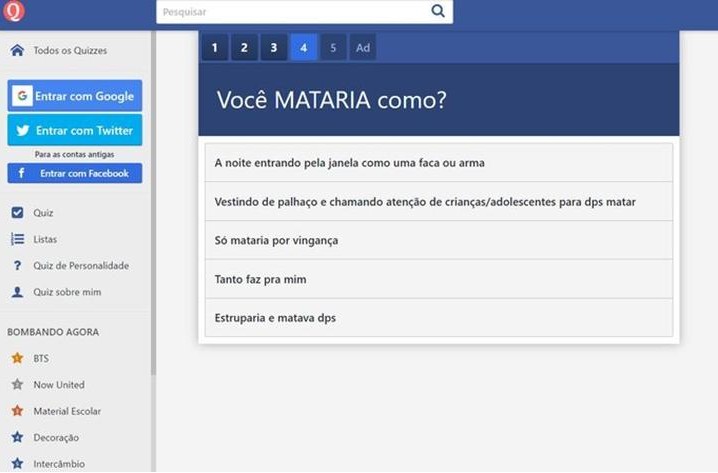The image size is (718, 473).
Task: Click the star icon next to Decoração
Action: tap(17, 437)
